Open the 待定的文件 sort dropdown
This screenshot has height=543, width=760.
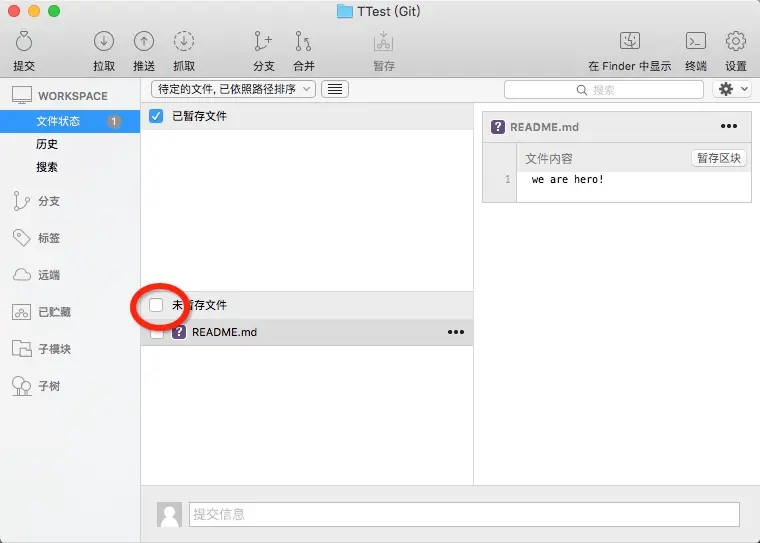tap(233, 89)
